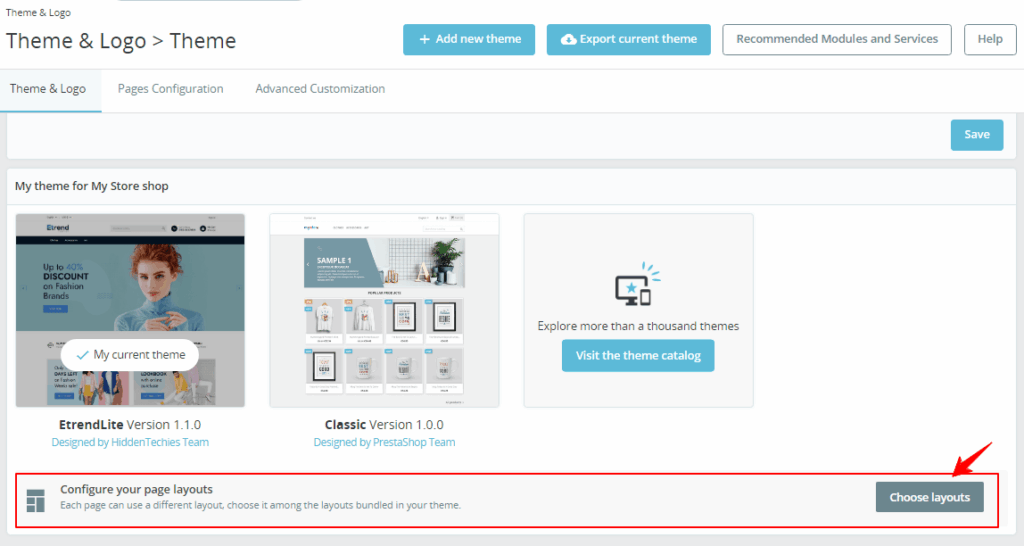Click the plus icon on Add new theme
The image size is (1024, 546).
click(424, 40)
